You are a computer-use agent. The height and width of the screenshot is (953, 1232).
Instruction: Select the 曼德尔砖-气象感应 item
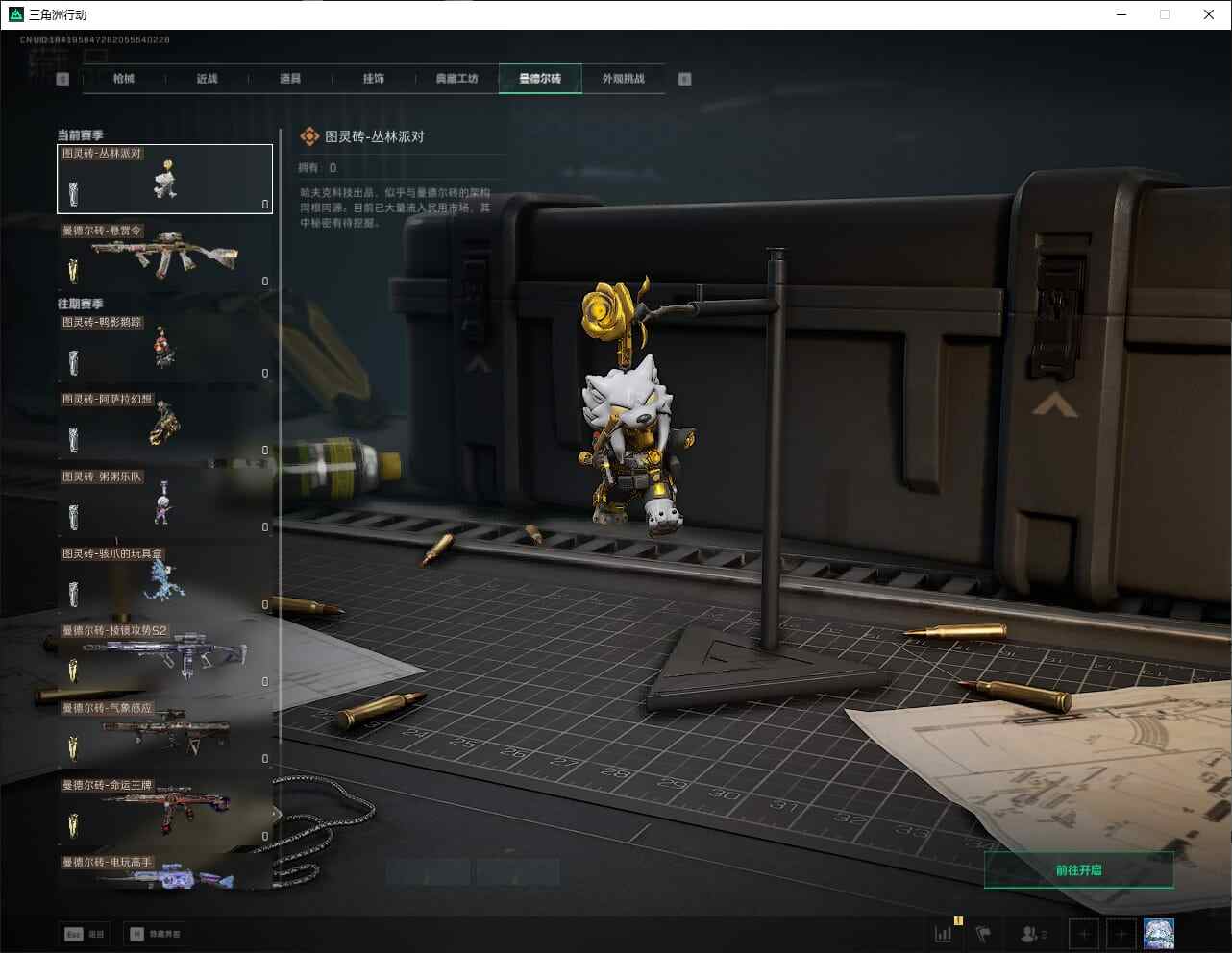coord(165,732)
